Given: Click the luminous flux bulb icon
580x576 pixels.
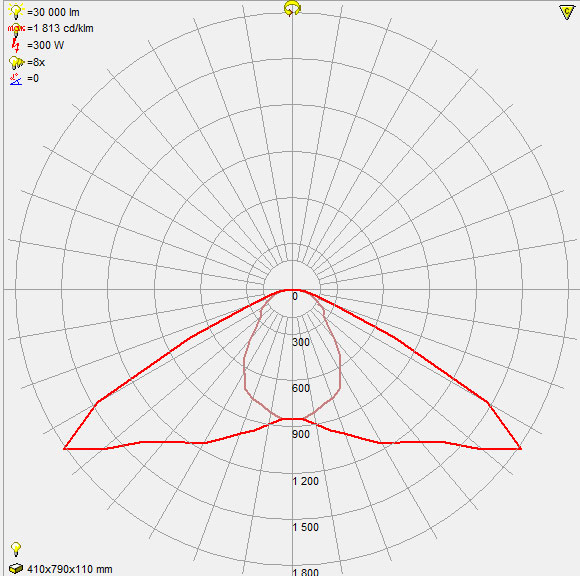Looking at the screenshot, I should (16, 11).
